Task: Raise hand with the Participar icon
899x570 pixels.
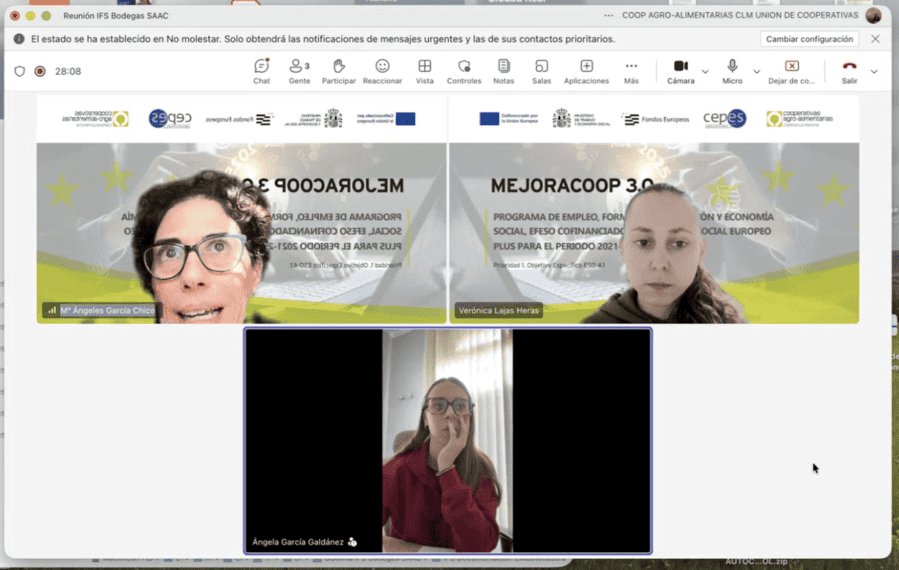Action: pyautogui.click(x=339, y=71)
